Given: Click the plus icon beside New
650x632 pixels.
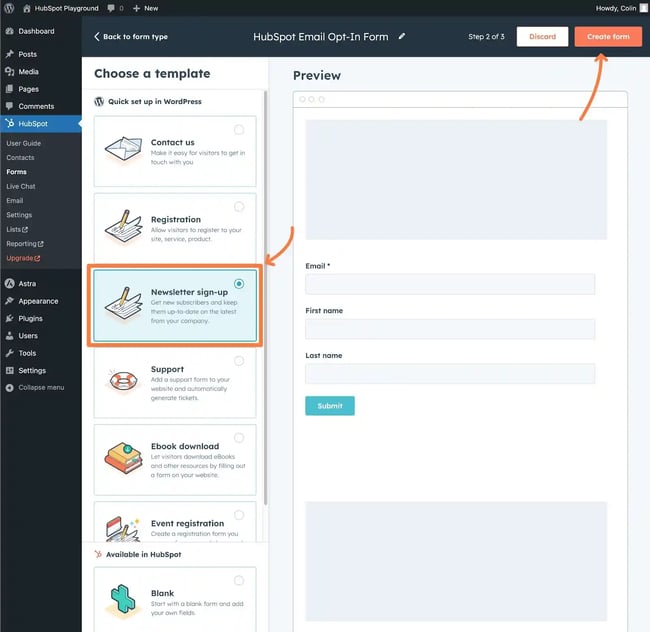Looking at the screenshot, I should (x=136, y=8).
